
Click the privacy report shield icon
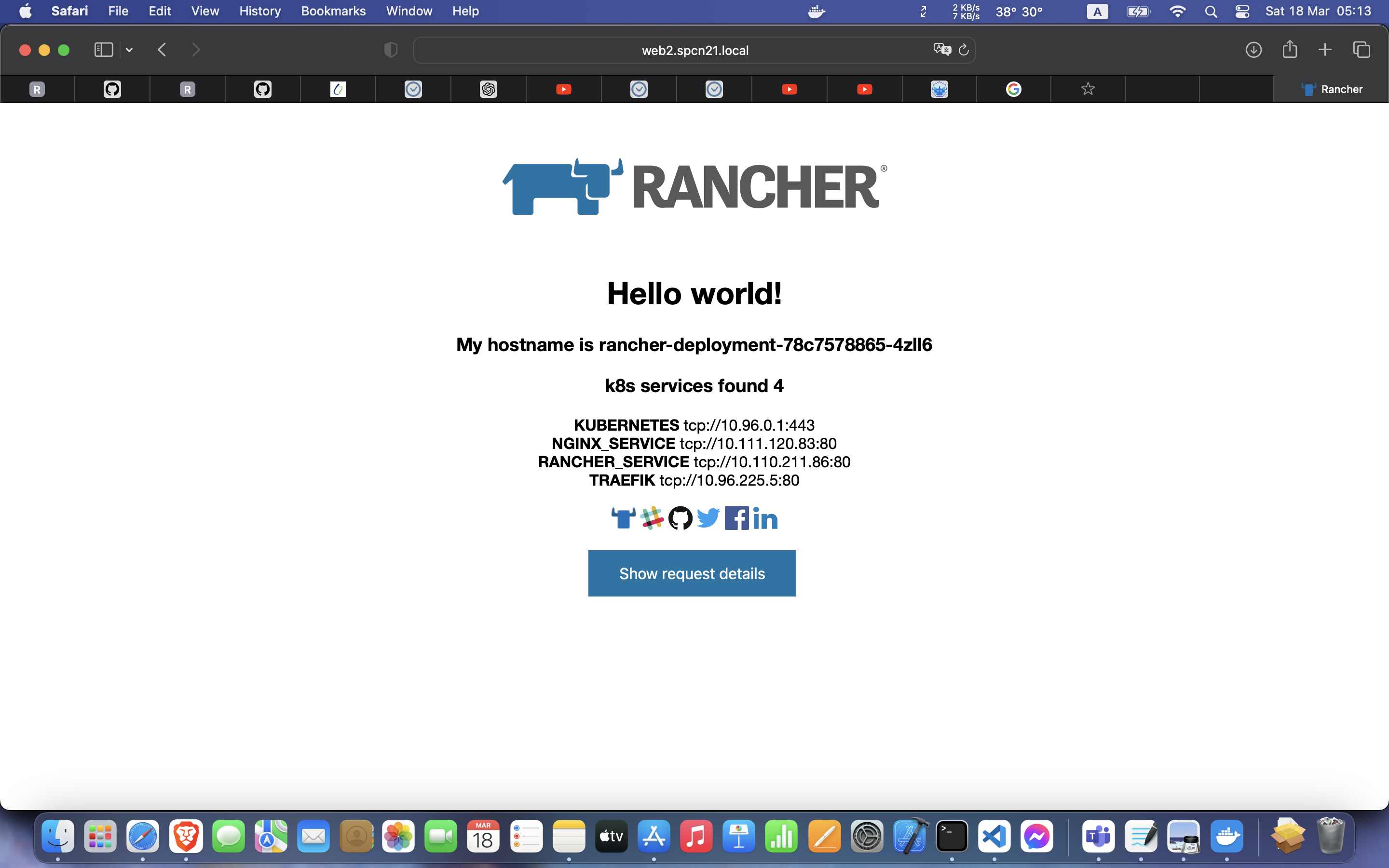point(390,50)
